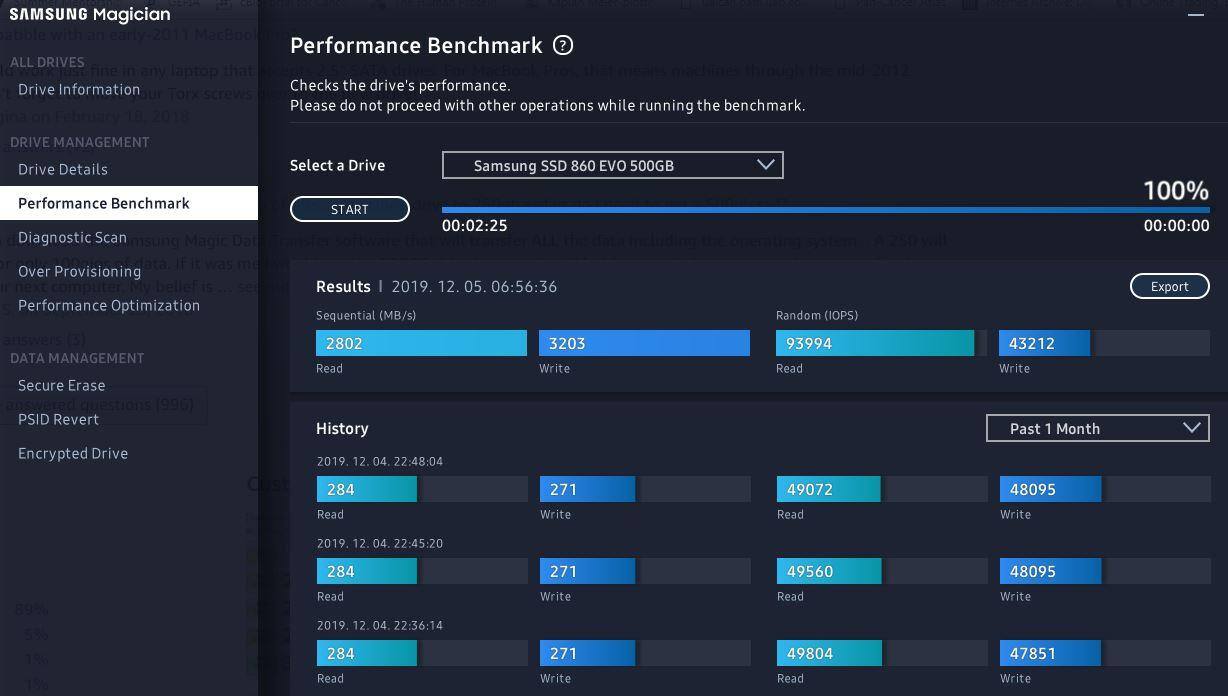
Task: Select Performance Benchmark in sidebar
Action: (104, 203)
